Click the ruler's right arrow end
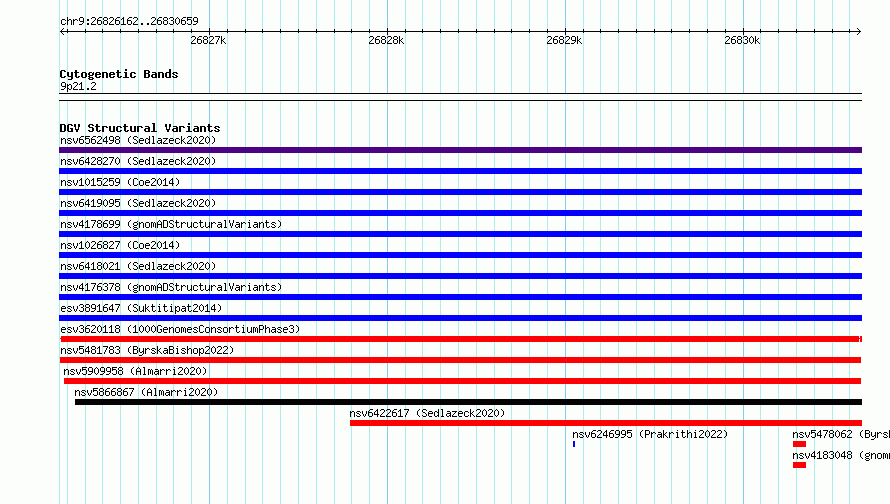 (x=858, y=31)
